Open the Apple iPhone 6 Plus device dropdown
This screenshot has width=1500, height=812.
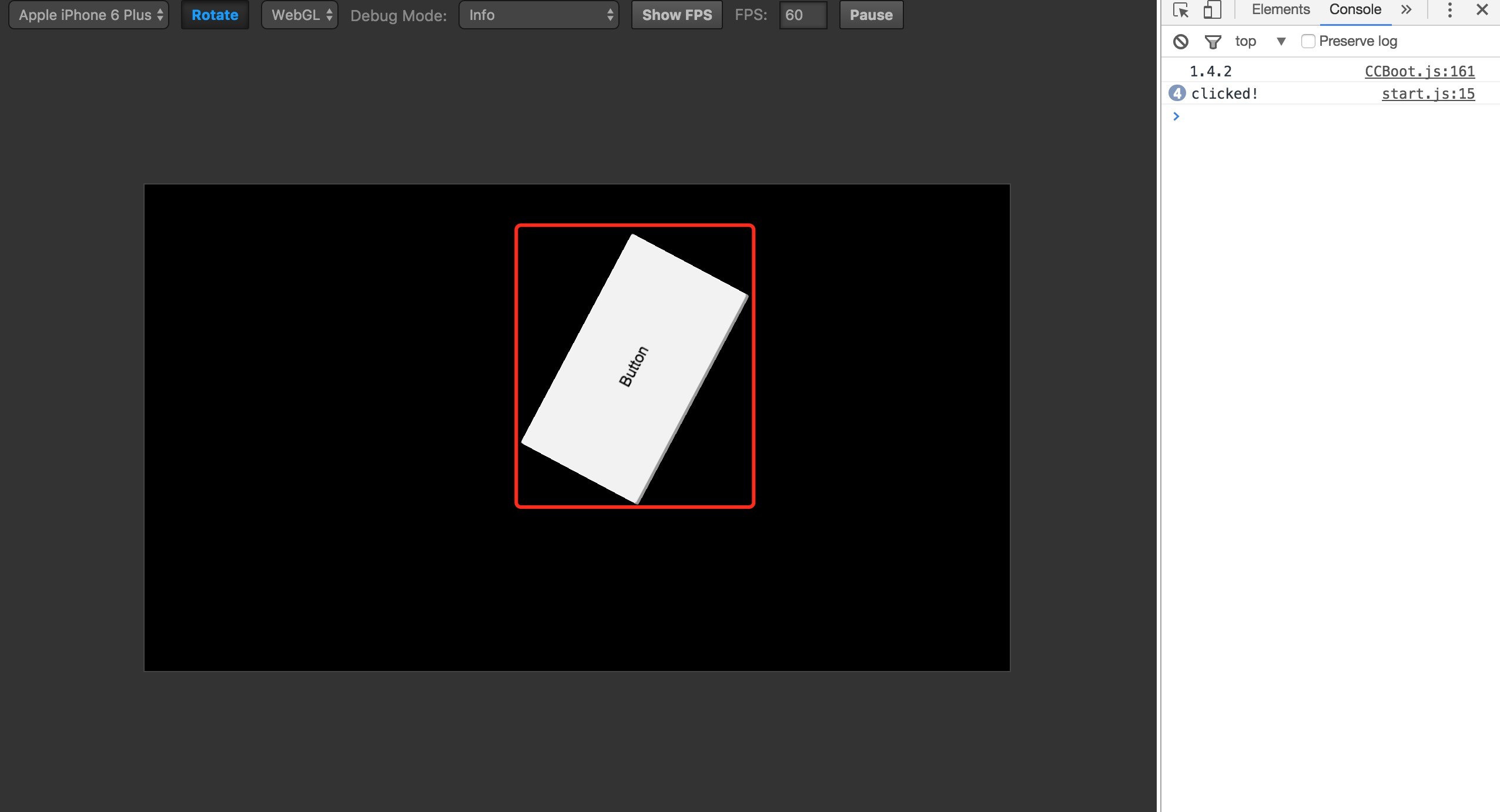[x=89, y=15]
